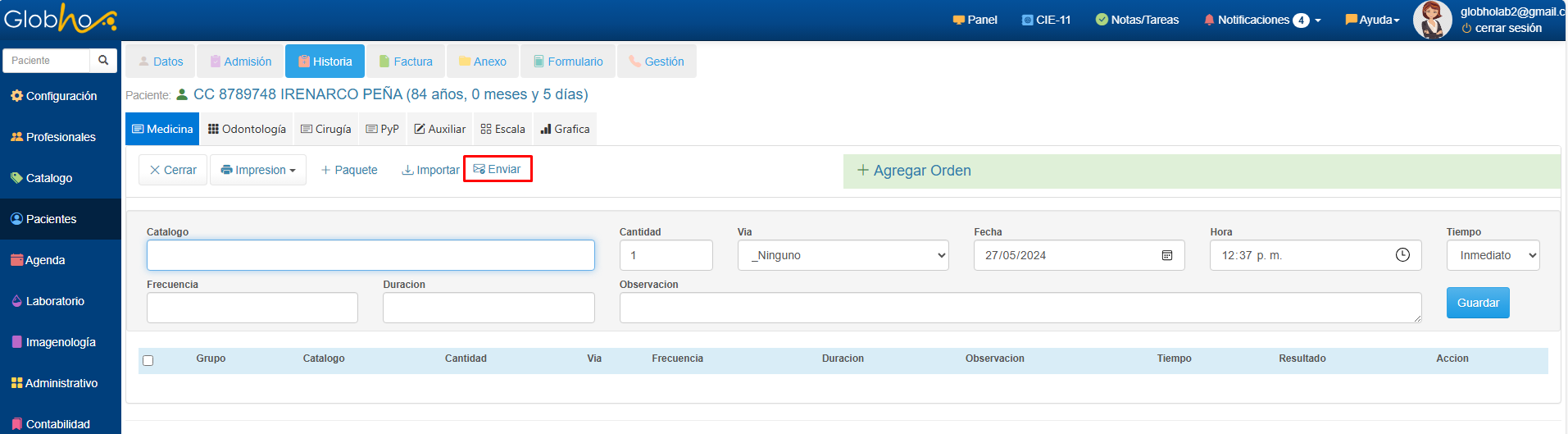Click the Enviar envelope button
Viewport: 1568px width, 434px height.
498,169
